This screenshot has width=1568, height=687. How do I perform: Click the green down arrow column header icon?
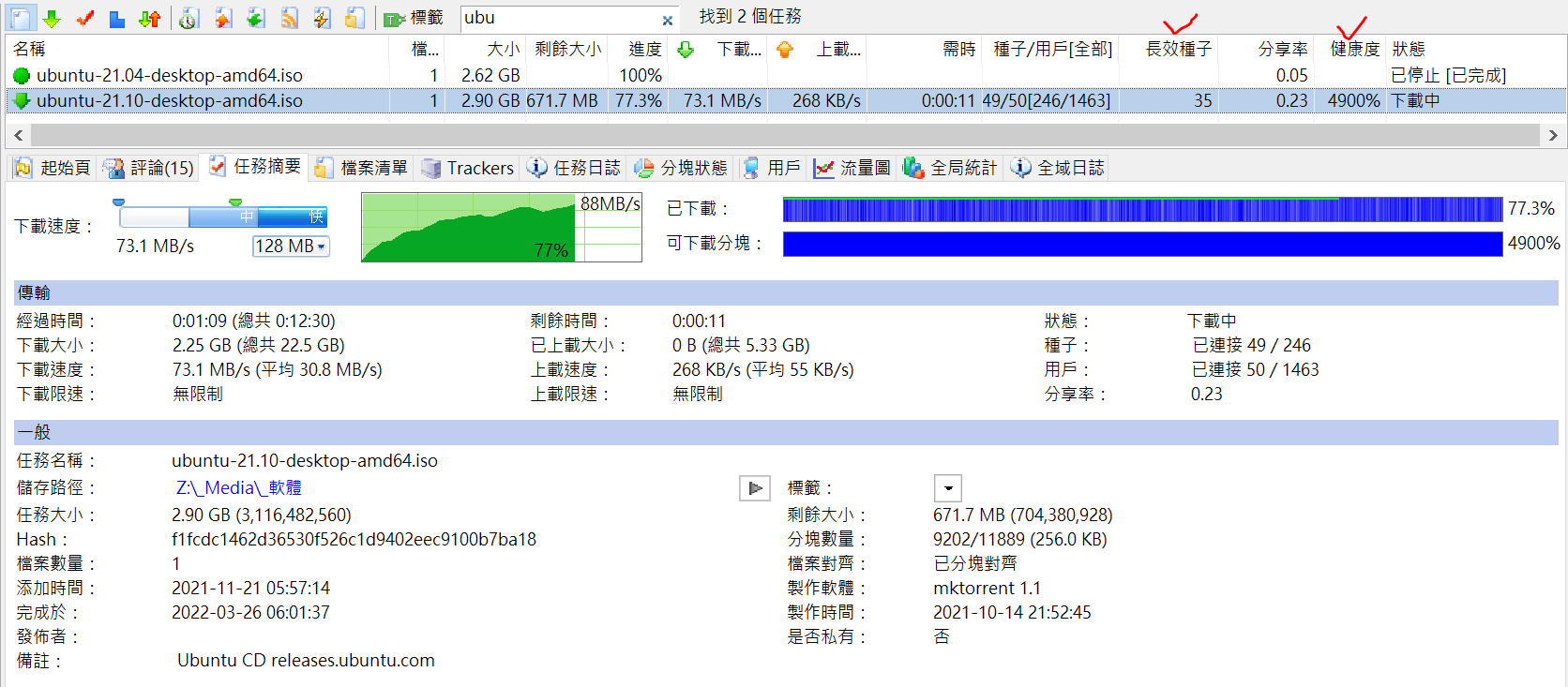686,50
